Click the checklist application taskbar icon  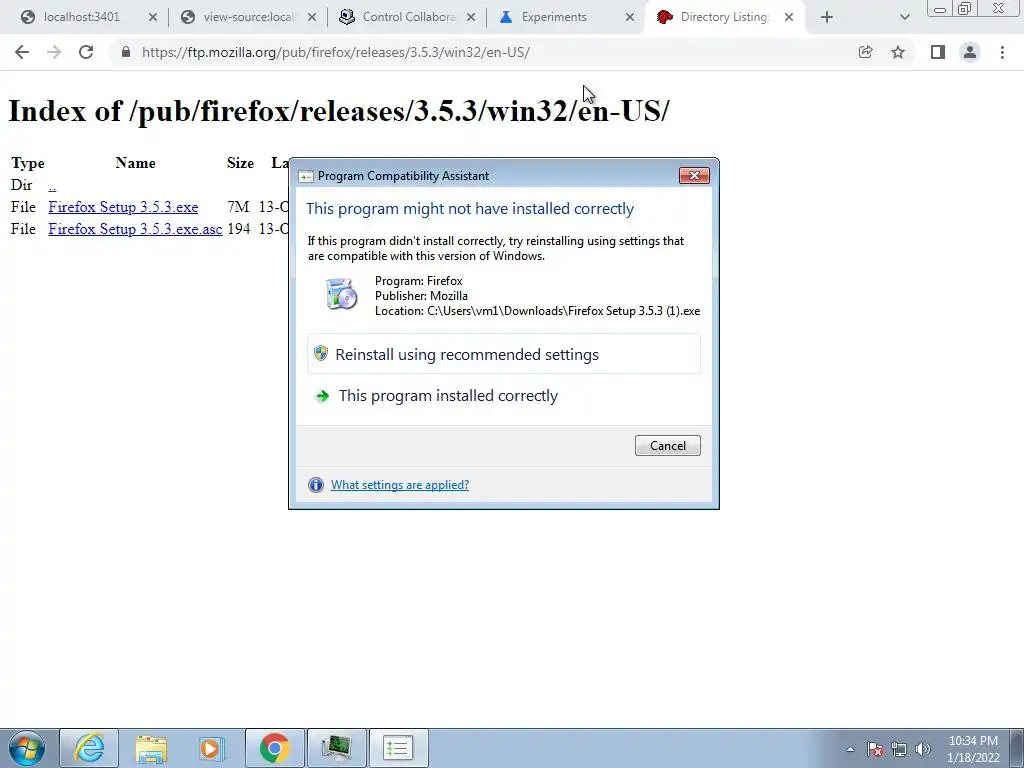tap(398, 748)
